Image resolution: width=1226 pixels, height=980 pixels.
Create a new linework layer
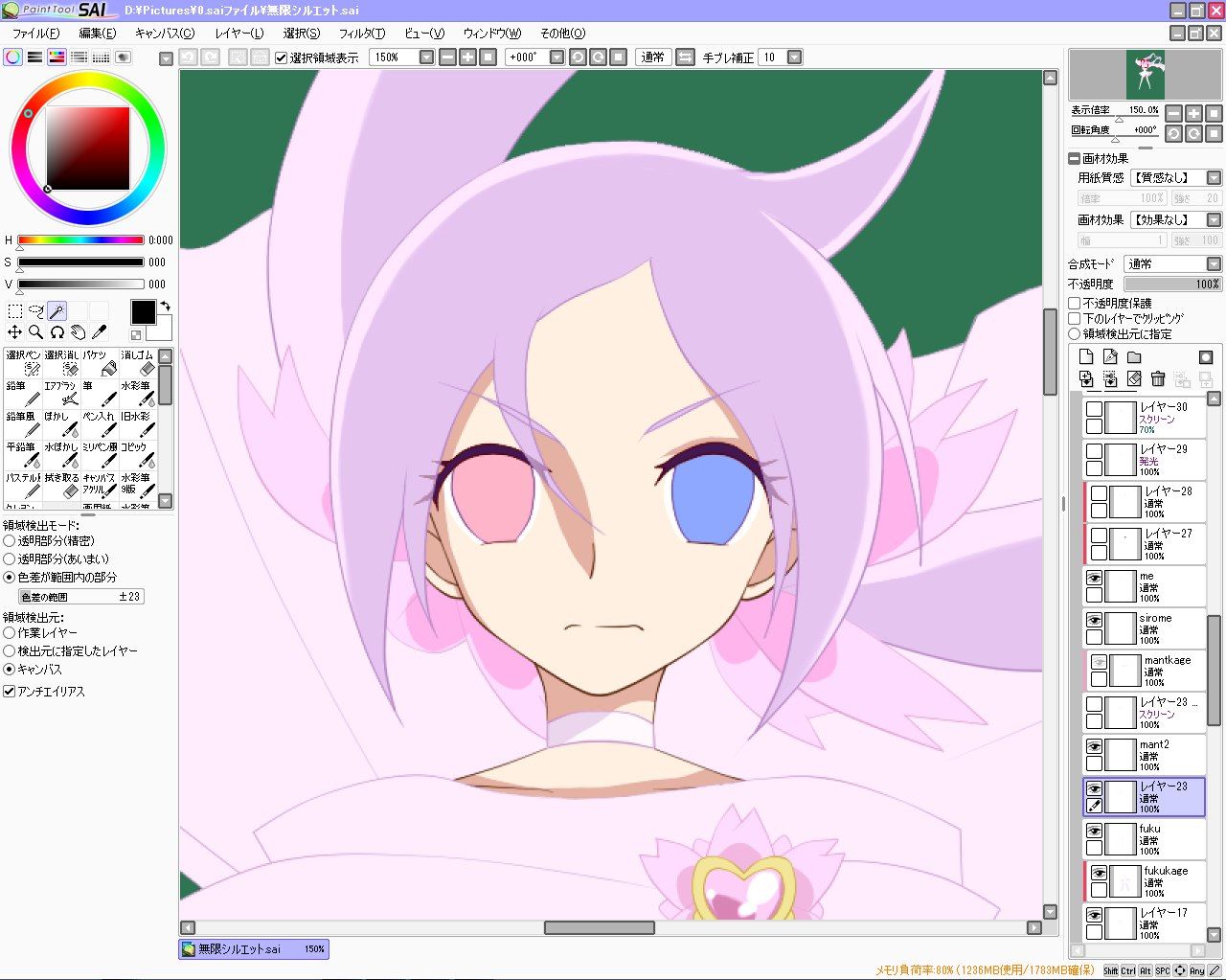click(x=1110, y=356)
